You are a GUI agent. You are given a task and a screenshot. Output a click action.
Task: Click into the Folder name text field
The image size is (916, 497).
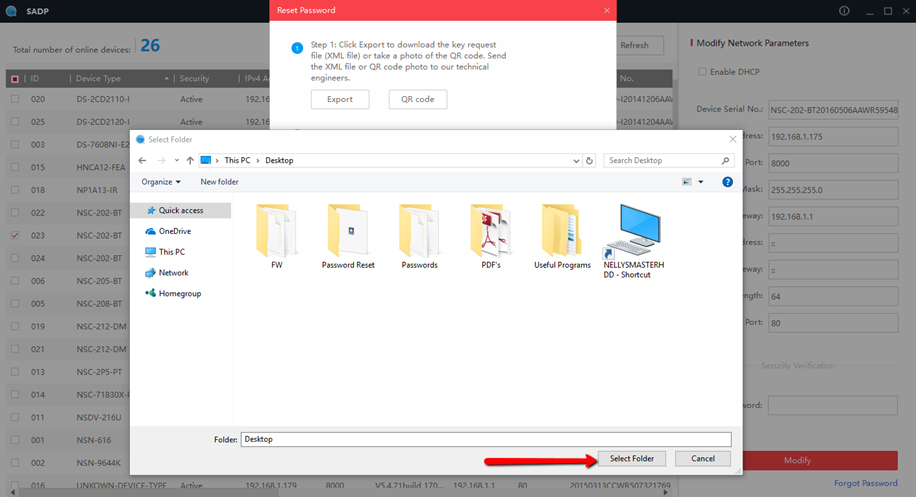click(x=486, y=439)
